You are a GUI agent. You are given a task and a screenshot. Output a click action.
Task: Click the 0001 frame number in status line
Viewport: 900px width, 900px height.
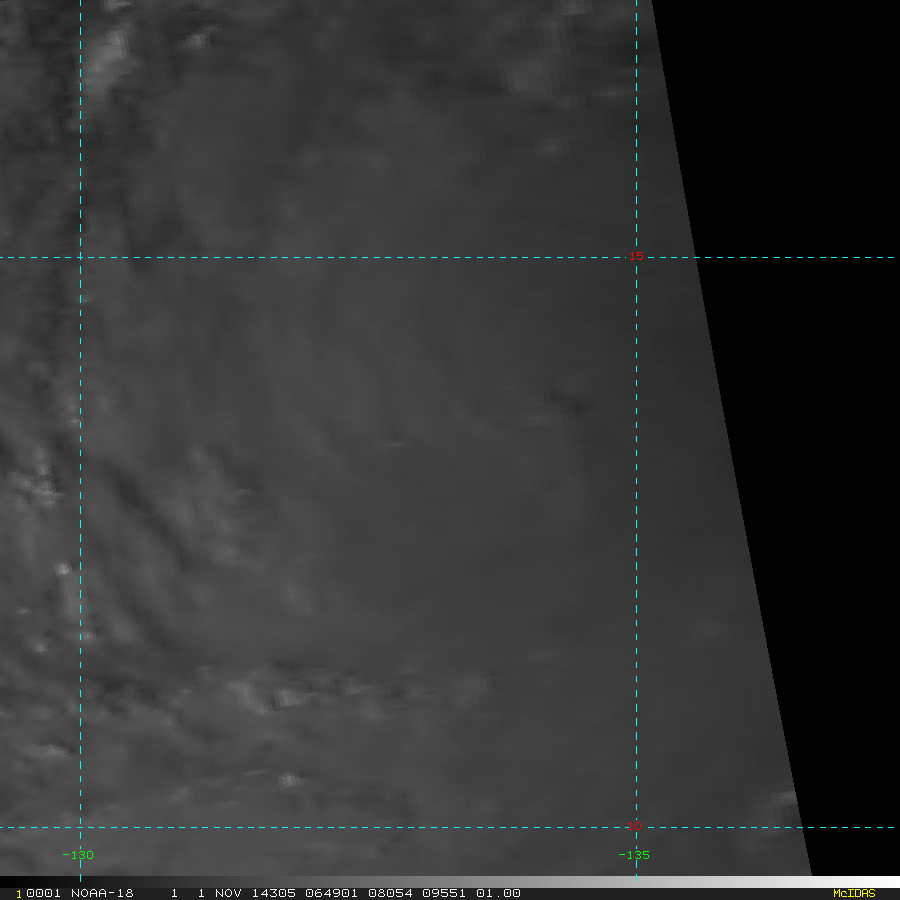point(43,893)
